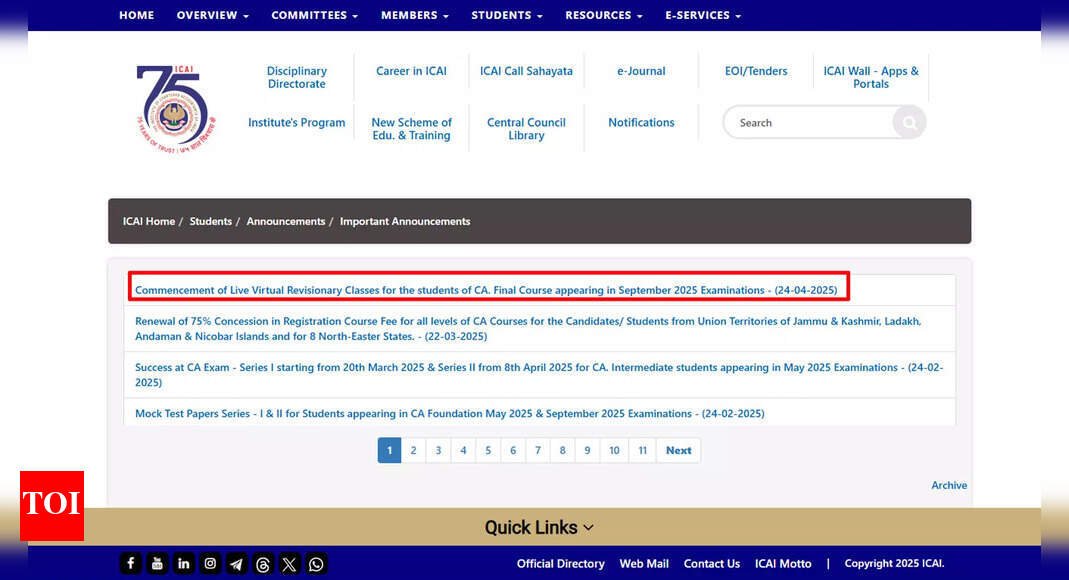Open the Archive link
1069x580 pixels.
949,485
